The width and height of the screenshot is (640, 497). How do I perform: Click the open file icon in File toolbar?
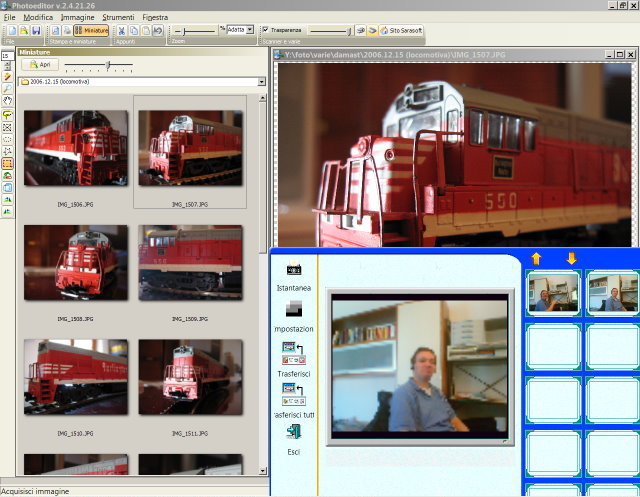[x=24, y=31]
